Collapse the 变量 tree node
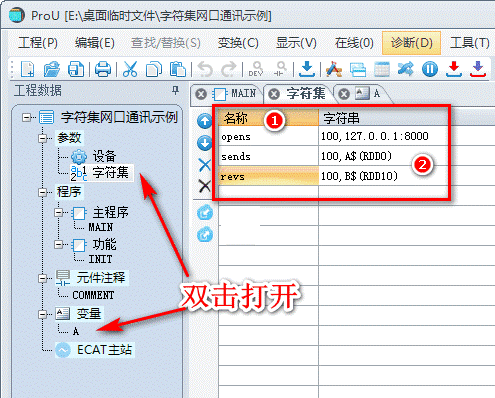This screenshot has width=495, height=398. pos(43,314)
